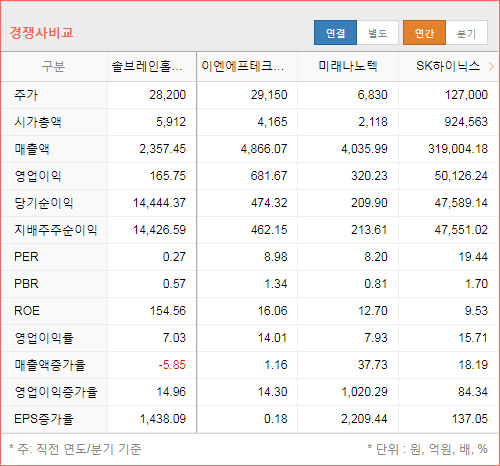Click the red -5.85 revenue growth value

point(172,365)
